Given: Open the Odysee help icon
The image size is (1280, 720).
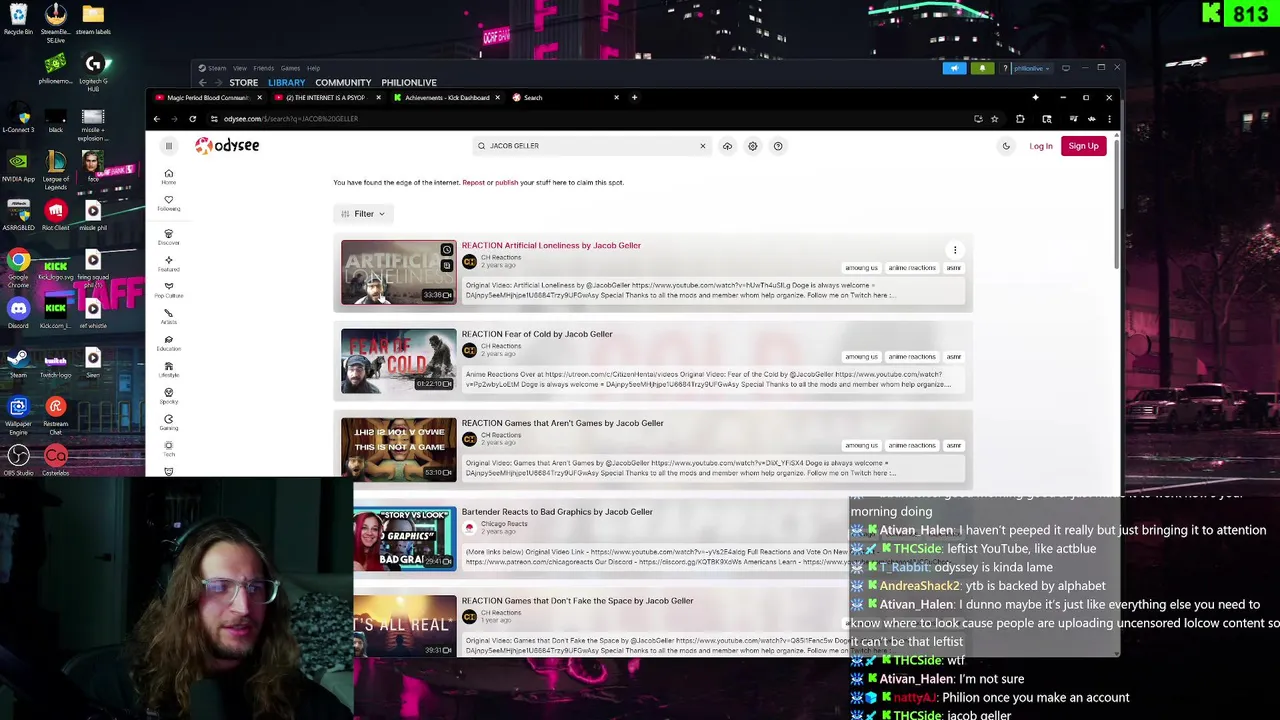Looking at the screenshot, I should click(778, 146).
